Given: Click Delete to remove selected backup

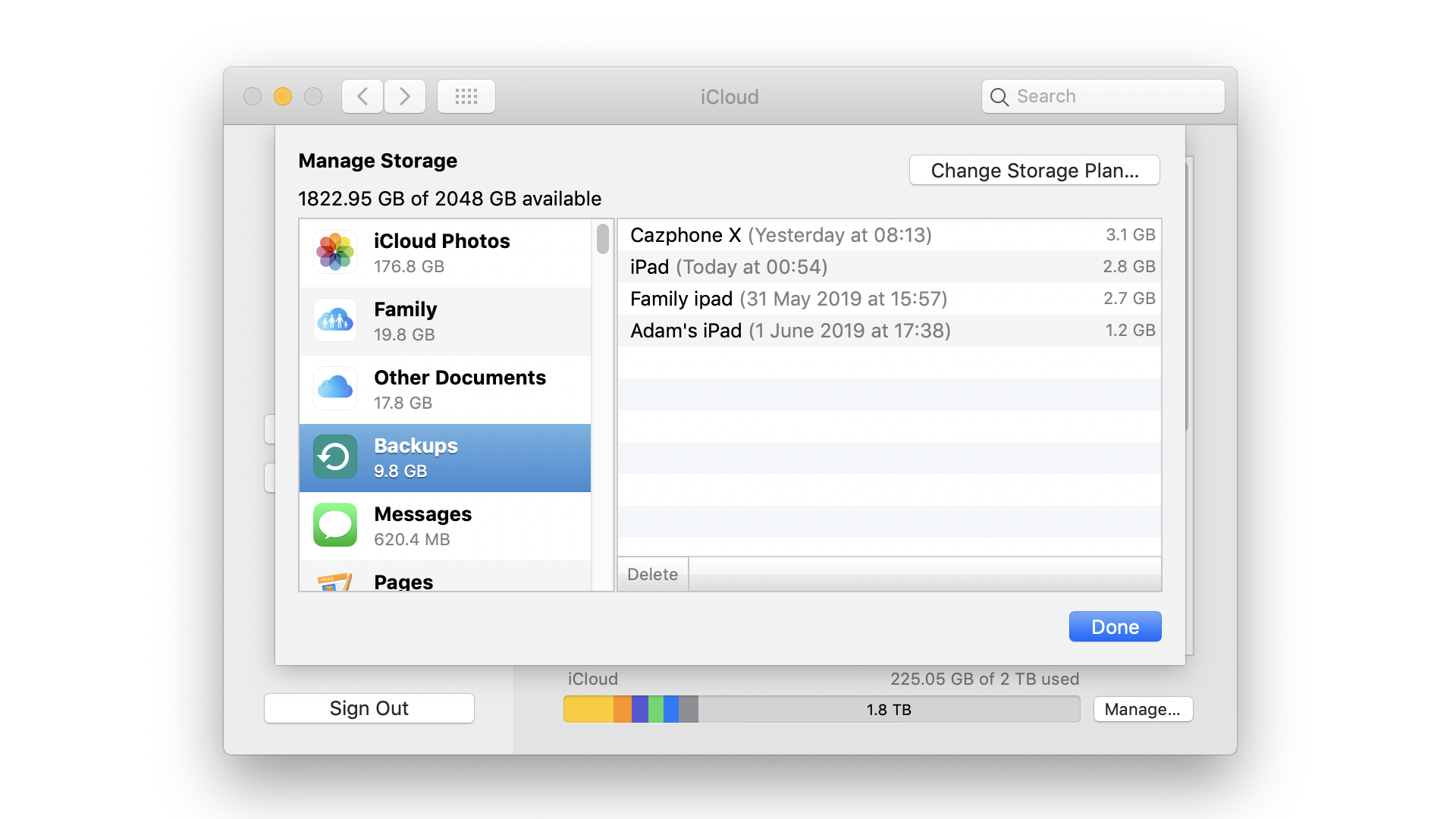Looking at the screenshot, I should [651, 573].
